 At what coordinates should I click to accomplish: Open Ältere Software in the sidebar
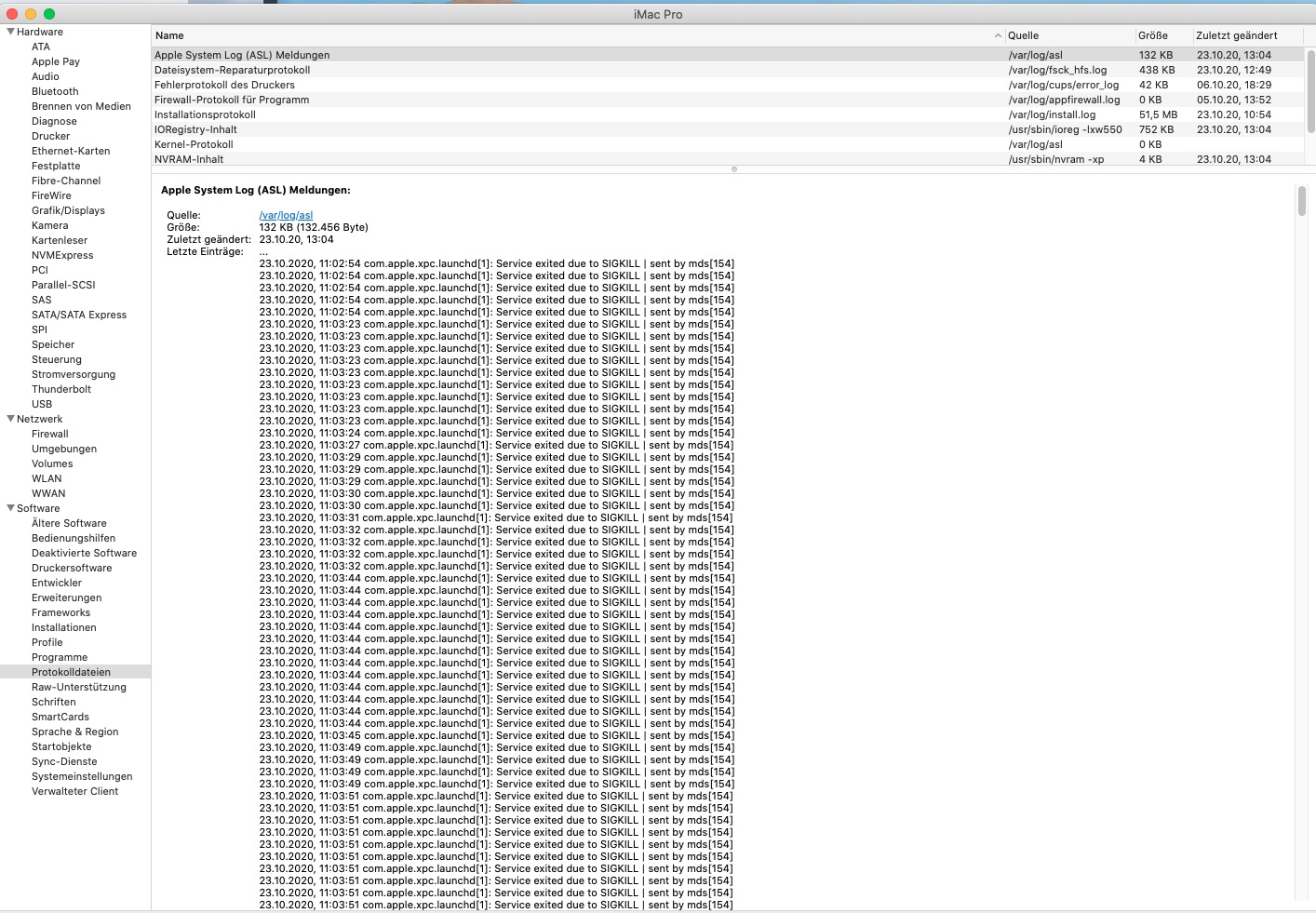click(69, 523)
